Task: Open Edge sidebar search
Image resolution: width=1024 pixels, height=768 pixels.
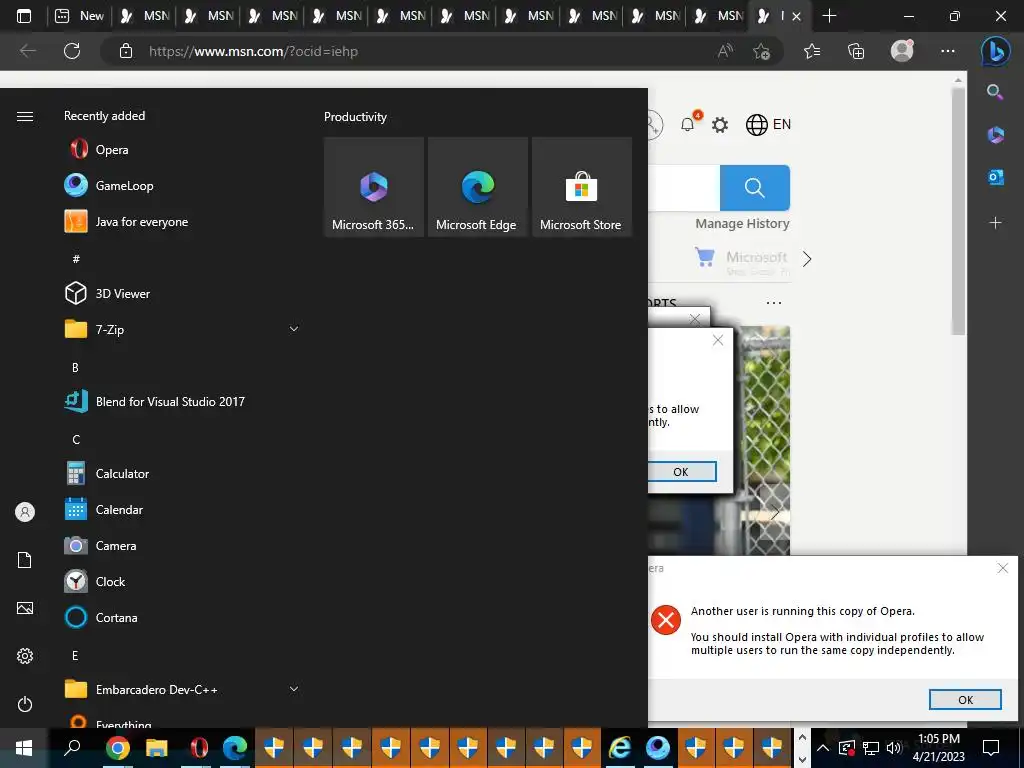Action: (995, 92)
